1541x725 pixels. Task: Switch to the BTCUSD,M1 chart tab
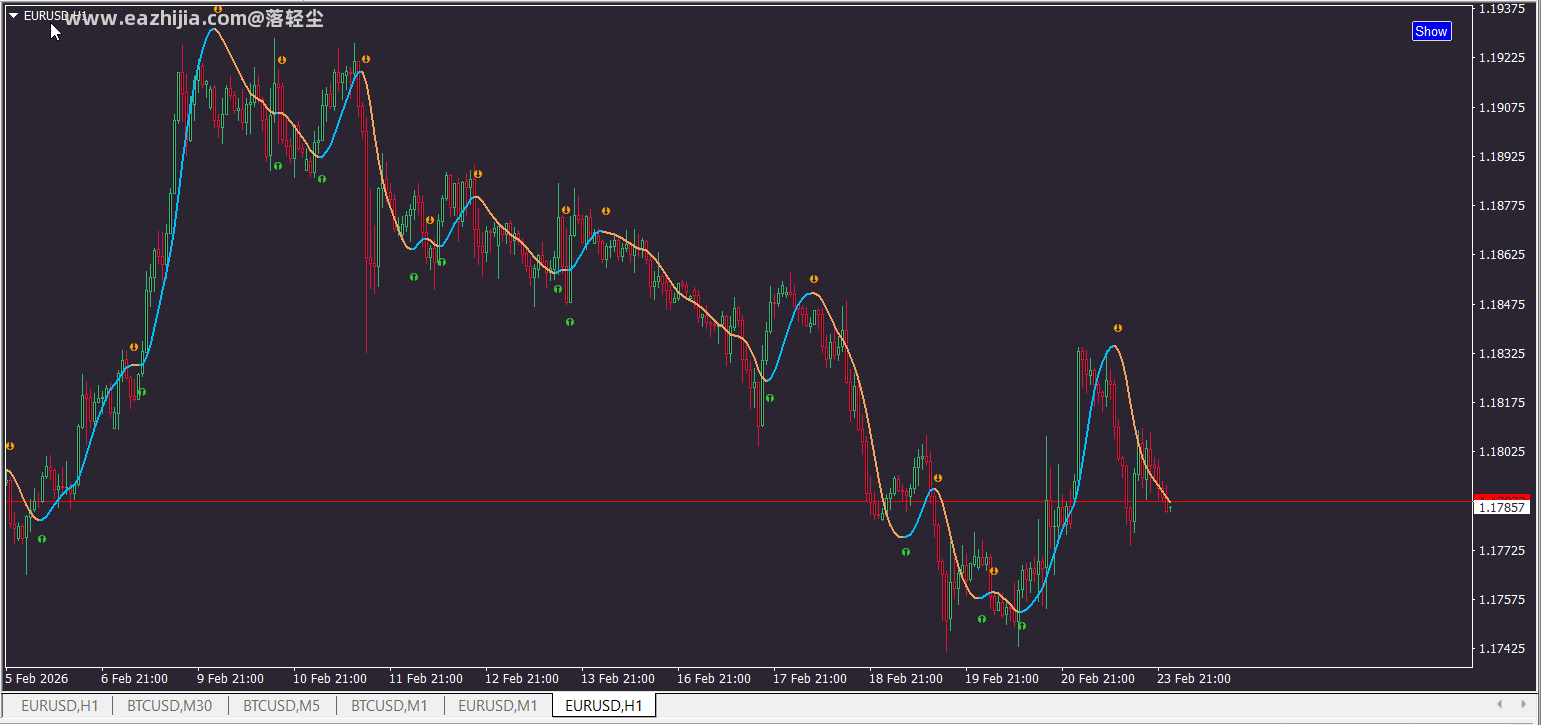[390, 706]
